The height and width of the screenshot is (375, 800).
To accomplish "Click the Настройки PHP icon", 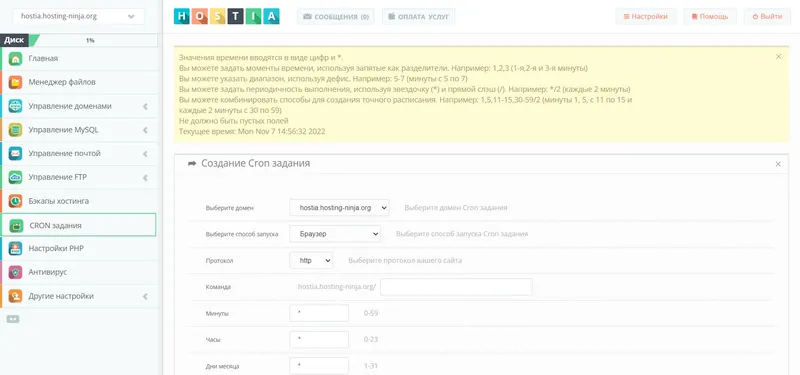I will (15, 248).
